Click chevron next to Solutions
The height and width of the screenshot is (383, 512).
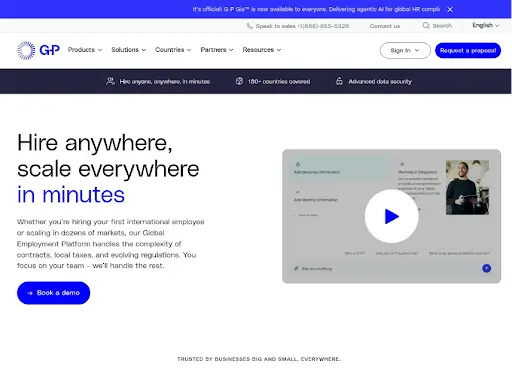pyautogui.click(x=144, y=50)
